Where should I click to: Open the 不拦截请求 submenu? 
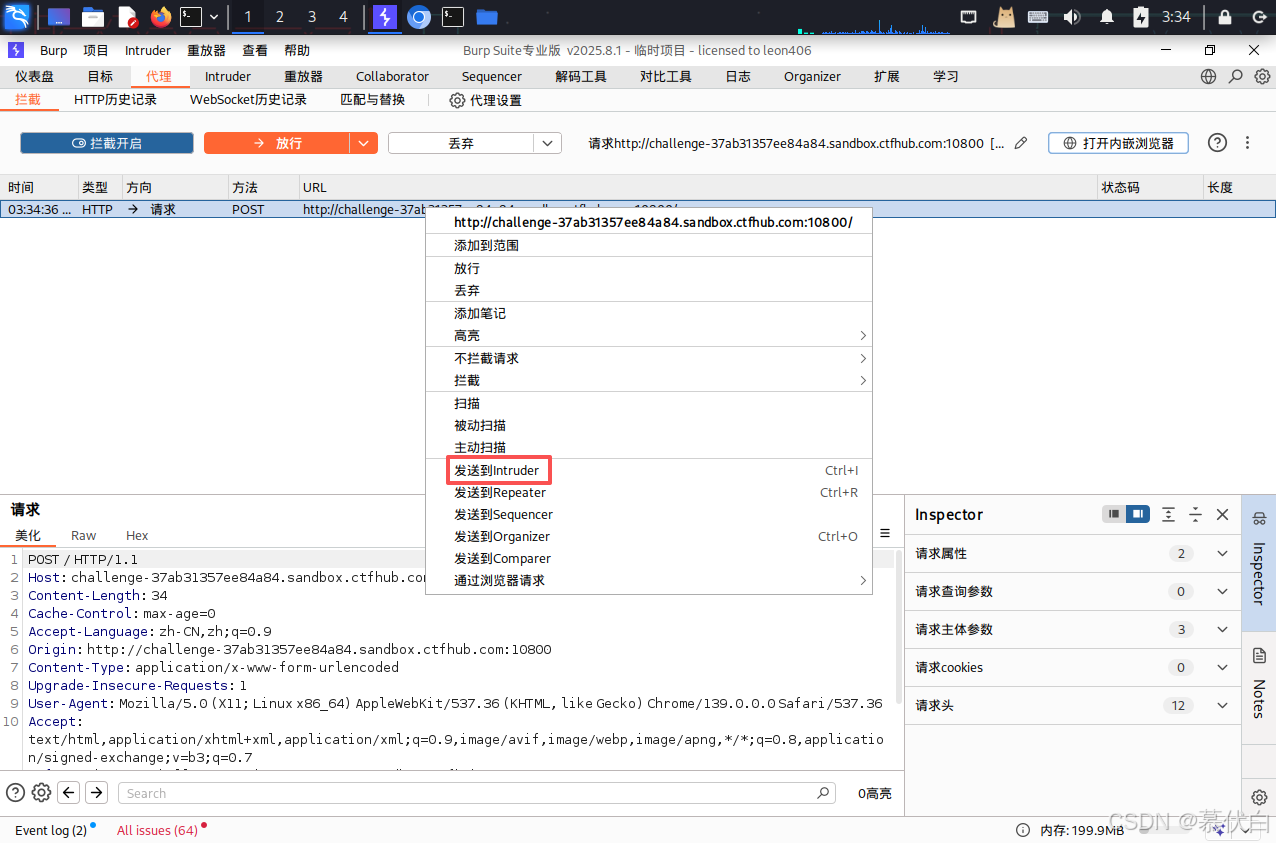[x=649, y=358]
